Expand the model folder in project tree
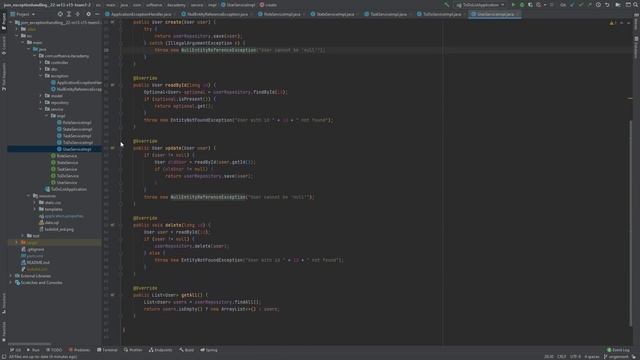The image size is (640, 360). pos(41,96)
